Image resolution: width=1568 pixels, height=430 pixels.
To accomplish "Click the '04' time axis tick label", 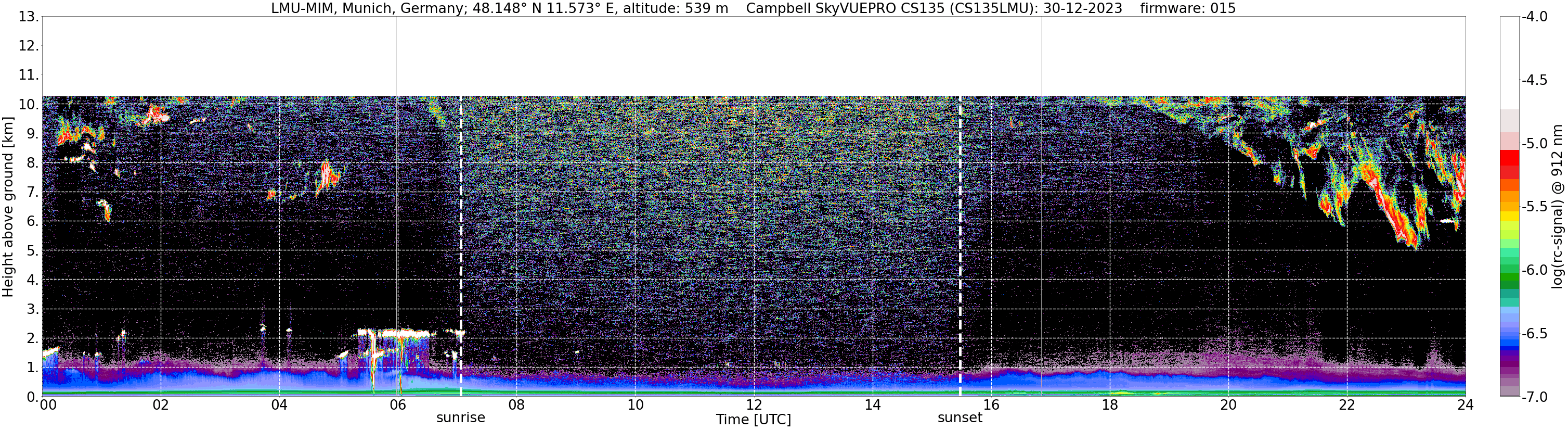I will [x=279, y=405].
